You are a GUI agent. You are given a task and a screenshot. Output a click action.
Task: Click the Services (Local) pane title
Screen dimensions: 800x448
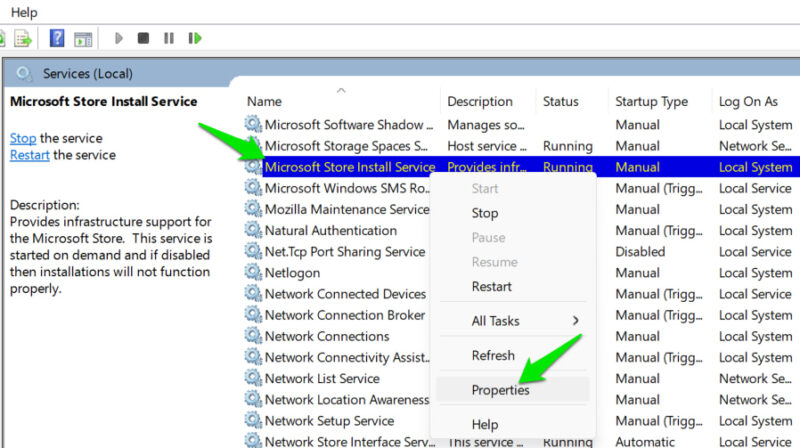click(x=88, y=74)
